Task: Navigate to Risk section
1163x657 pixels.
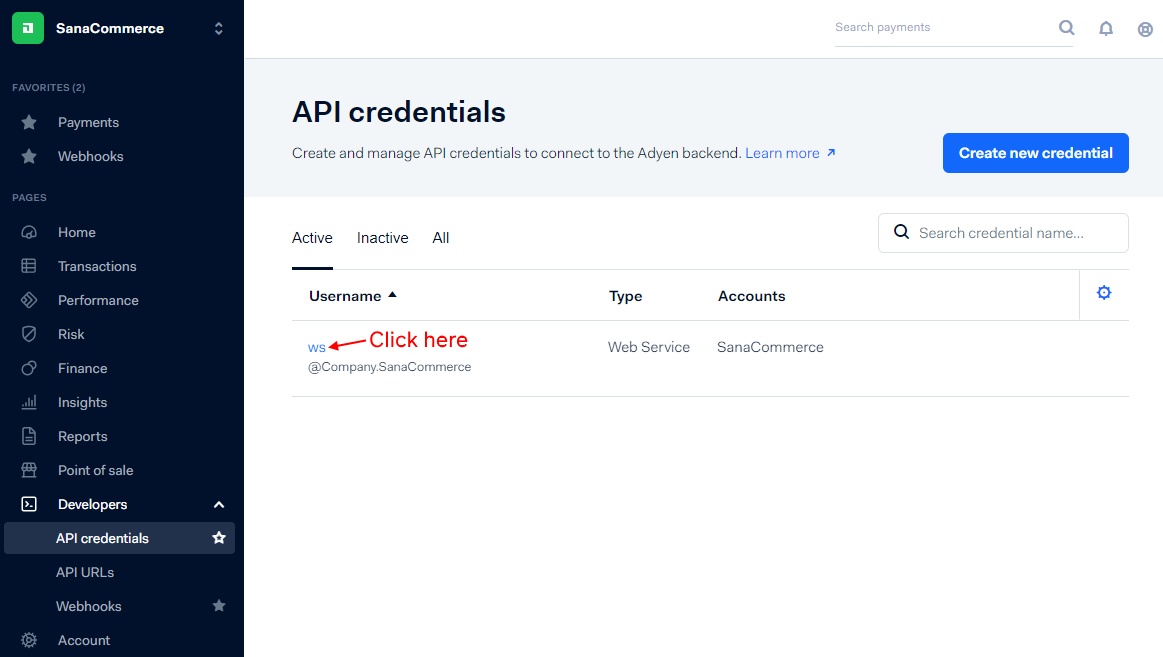Action: pyautogui.click(x=71, y=334)
